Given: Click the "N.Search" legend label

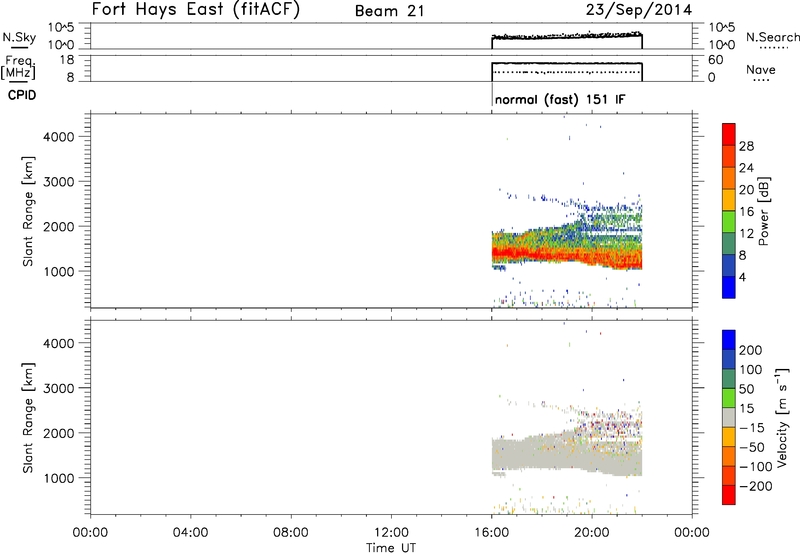Looking at the screenshot, I should point(772,37).
